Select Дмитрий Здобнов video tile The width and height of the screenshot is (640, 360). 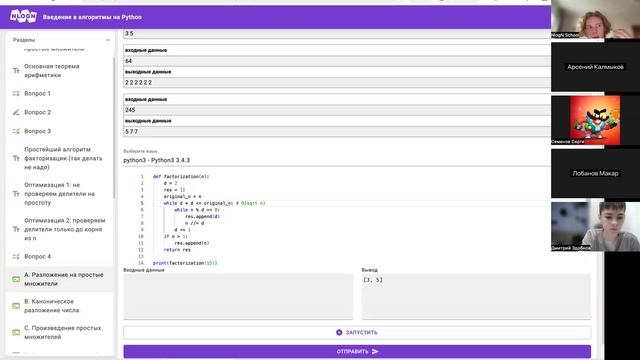596,227
